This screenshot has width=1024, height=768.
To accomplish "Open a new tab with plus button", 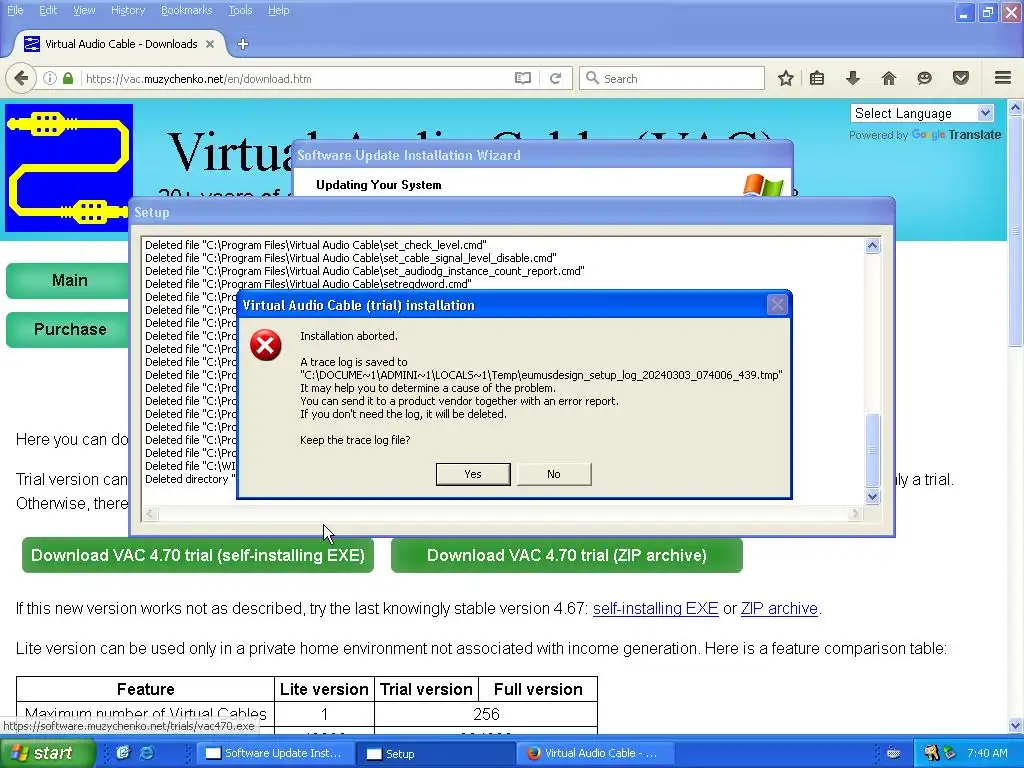I will coord(243,44).
